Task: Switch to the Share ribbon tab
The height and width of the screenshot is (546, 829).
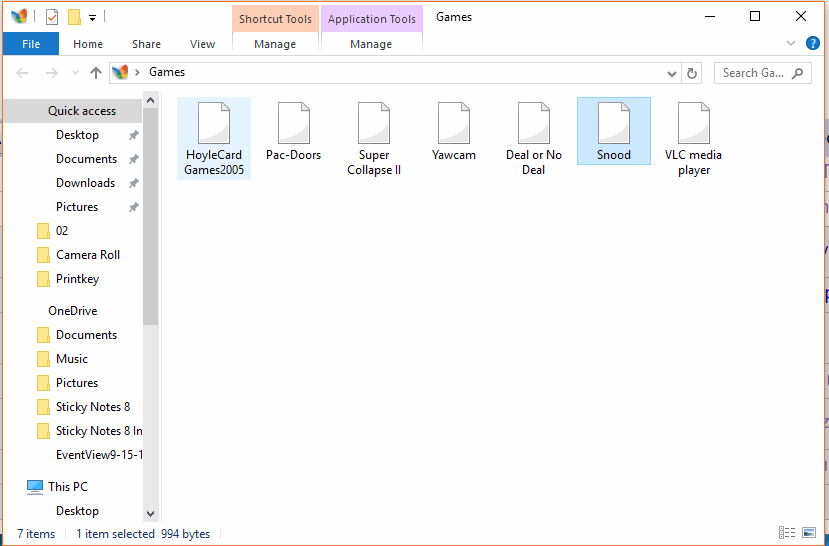Action: pos(146,44)
